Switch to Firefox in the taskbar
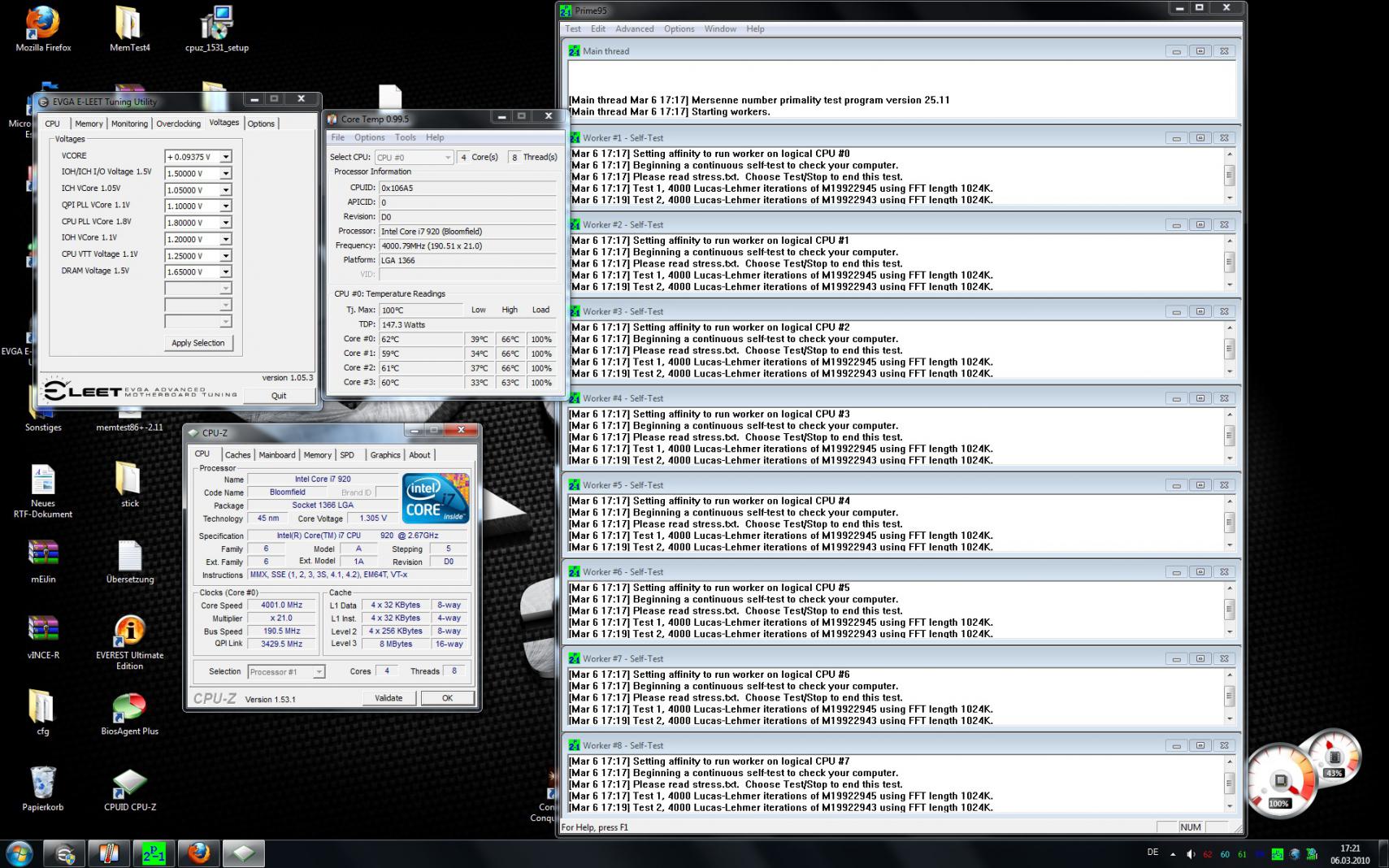 coord(198,853)
